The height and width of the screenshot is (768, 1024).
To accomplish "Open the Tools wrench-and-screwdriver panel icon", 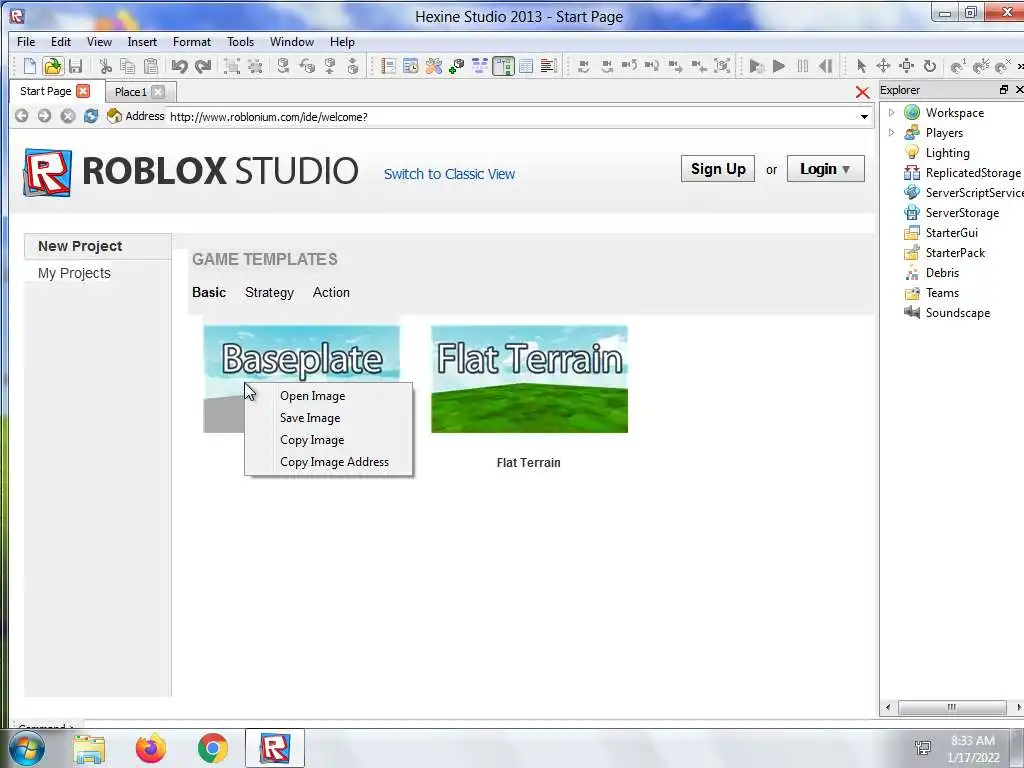I will [x=434, y=66].
